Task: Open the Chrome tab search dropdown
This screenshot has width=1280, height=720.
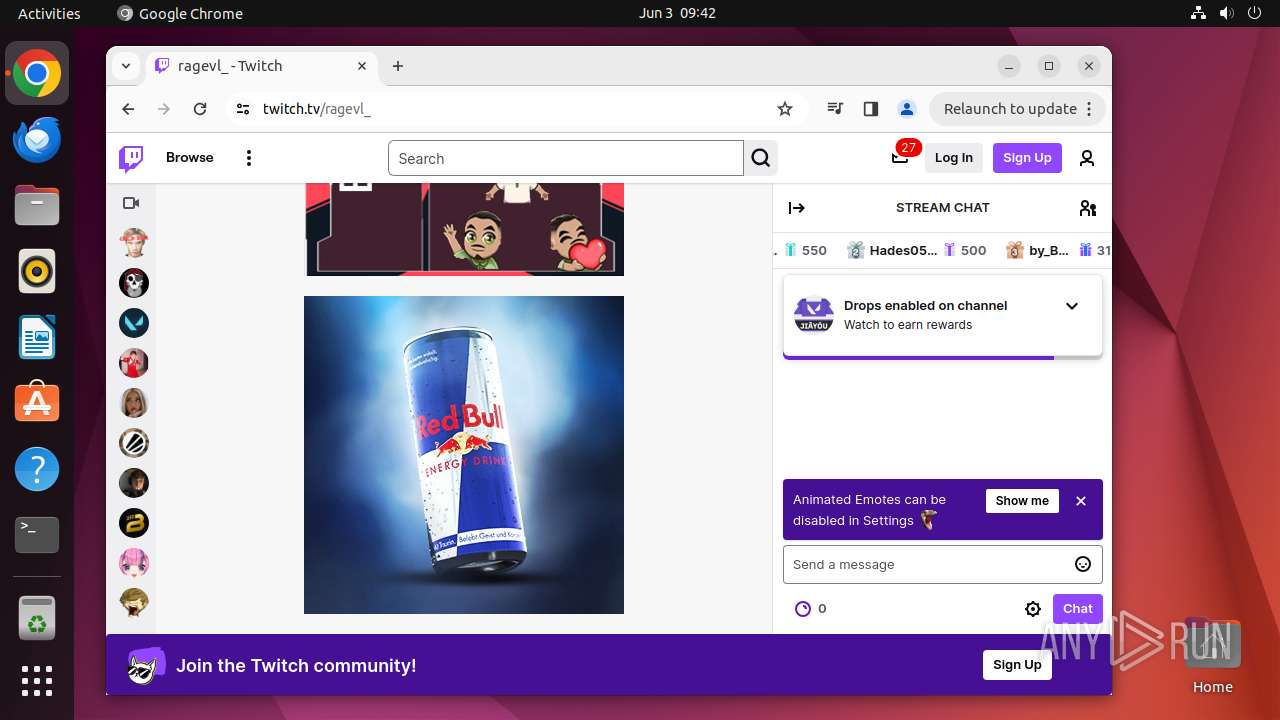Action: (126, 66)
